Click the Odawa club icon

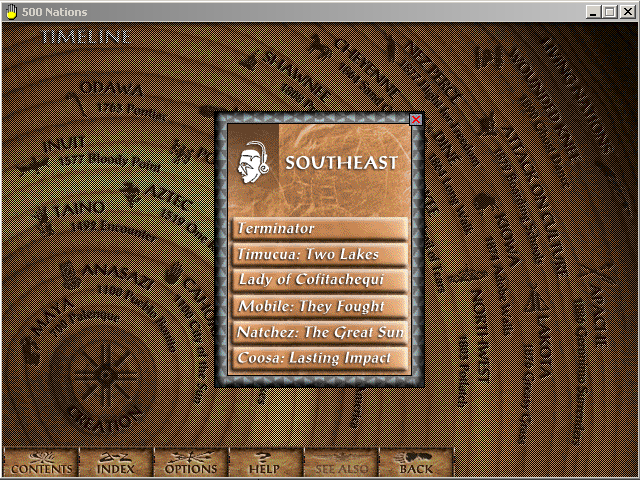coord(76,104)
